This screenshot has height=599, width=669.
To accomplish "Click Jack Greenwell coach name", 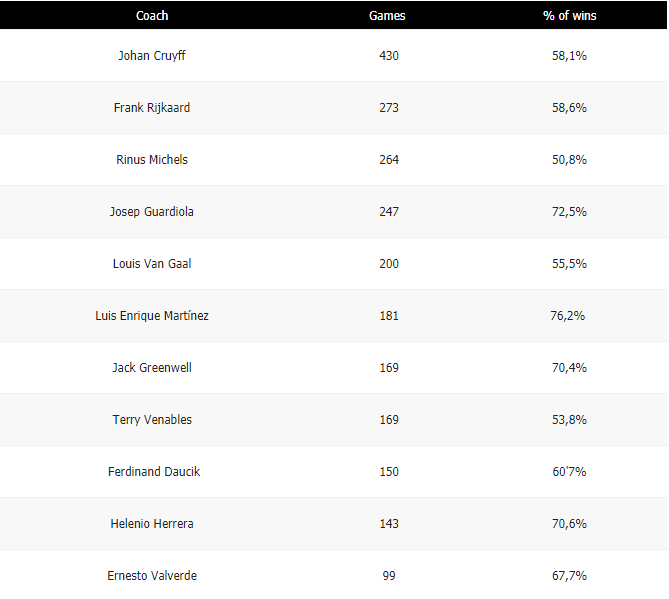I will click(x=152, y=368).
